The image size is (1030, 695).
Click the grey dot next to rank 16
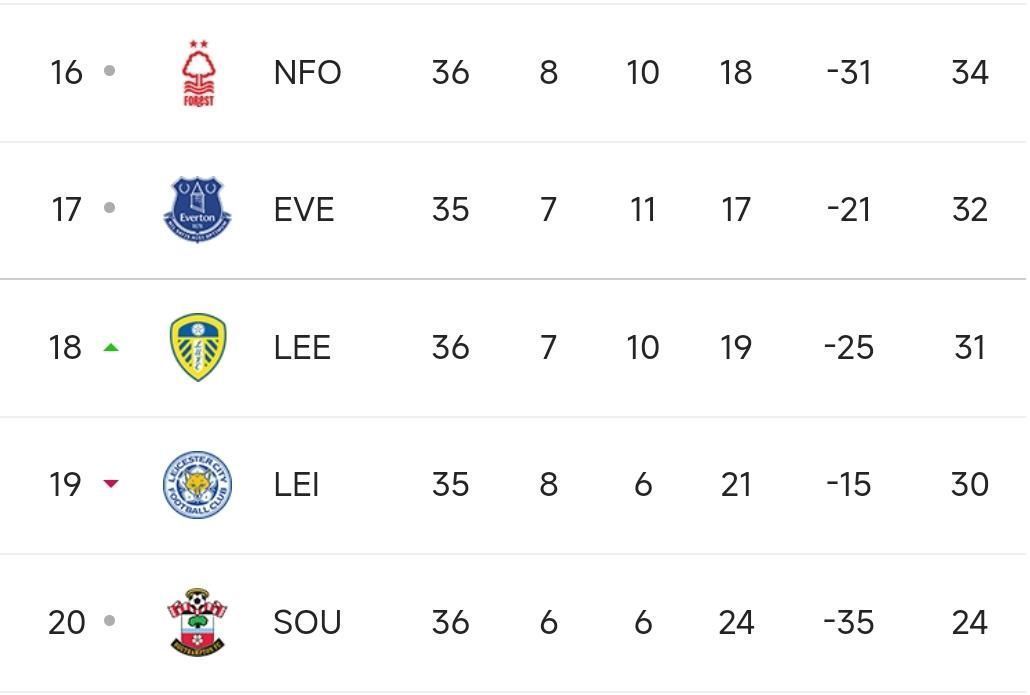(110, 70)
